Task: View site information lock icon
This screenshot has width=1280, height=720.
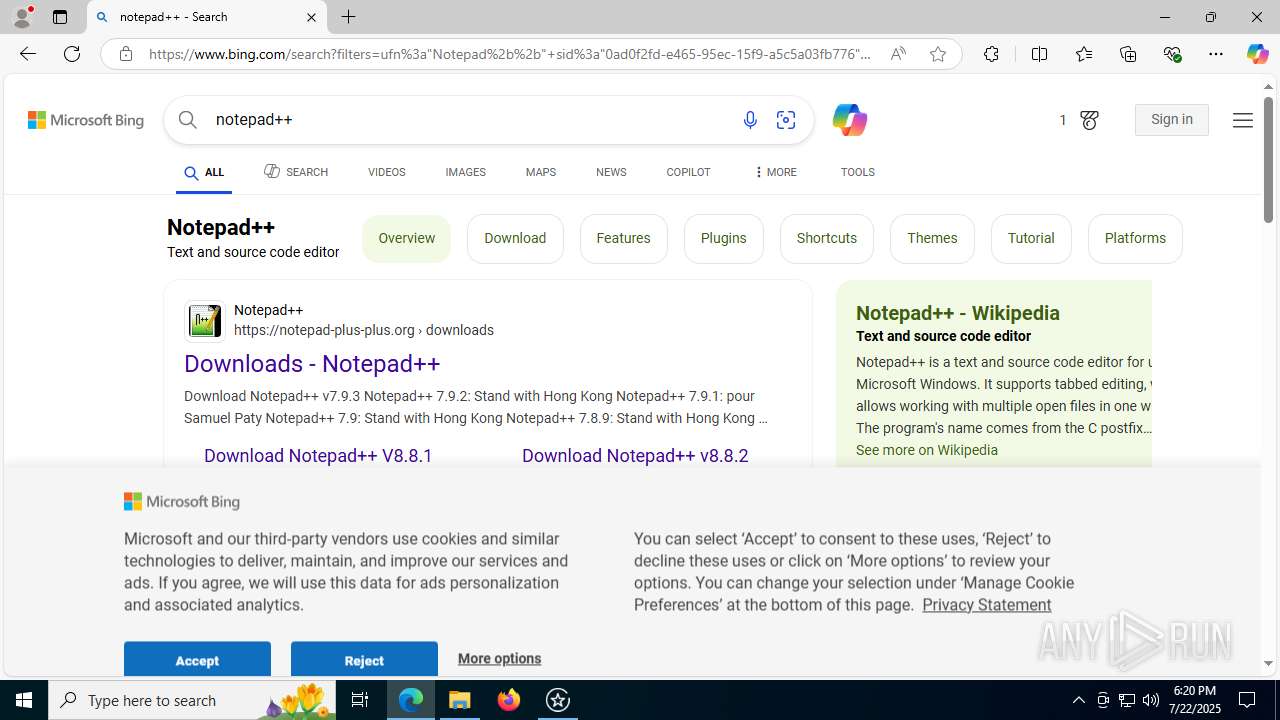Action: click(126, 54)
